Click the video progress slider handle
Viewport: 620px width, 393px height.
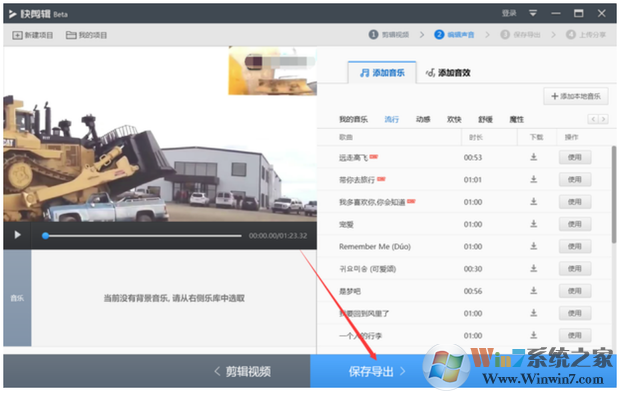click(x=45, y=236)
